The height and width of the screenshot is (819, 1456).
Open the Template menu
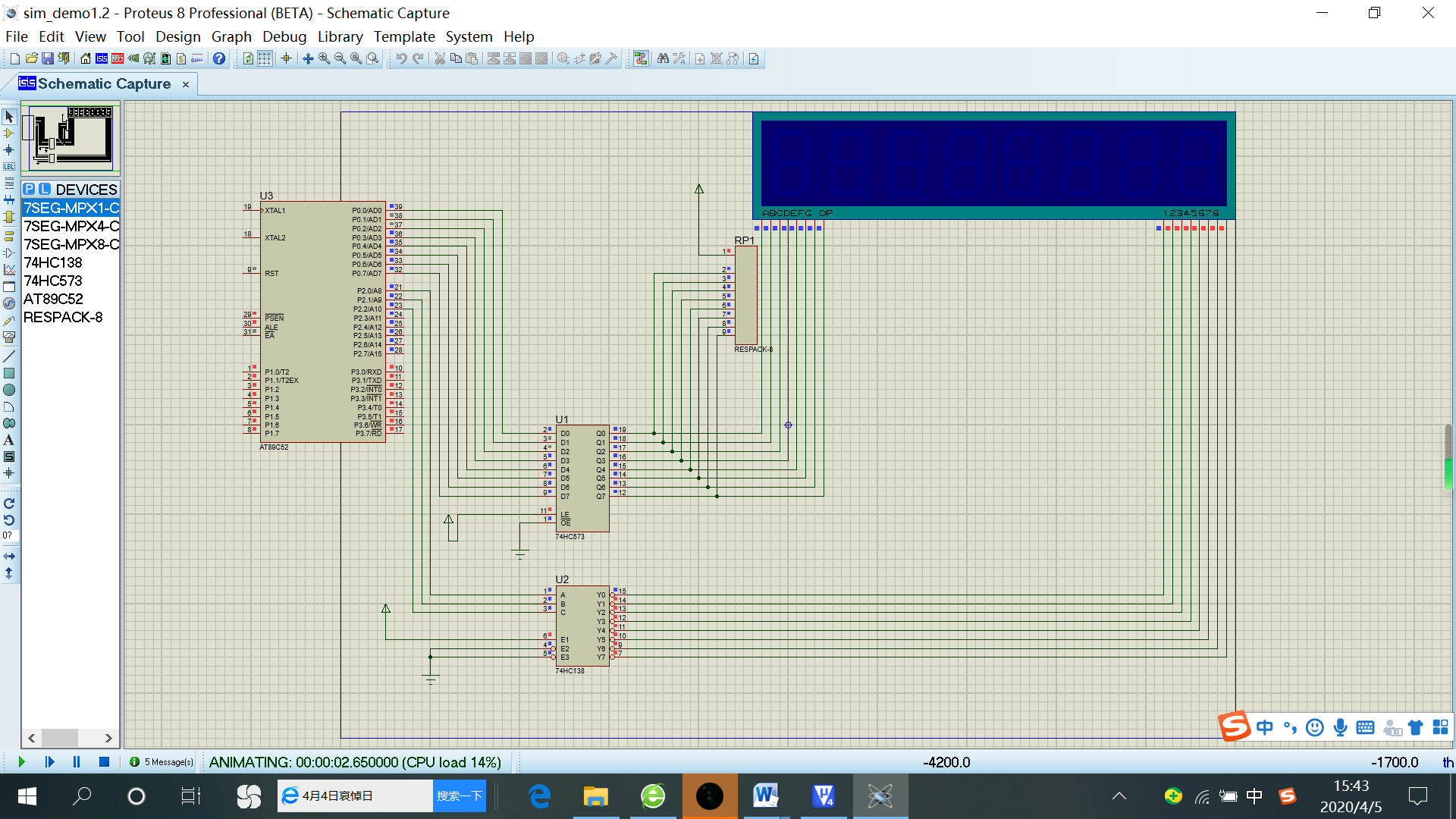point(404,36)
